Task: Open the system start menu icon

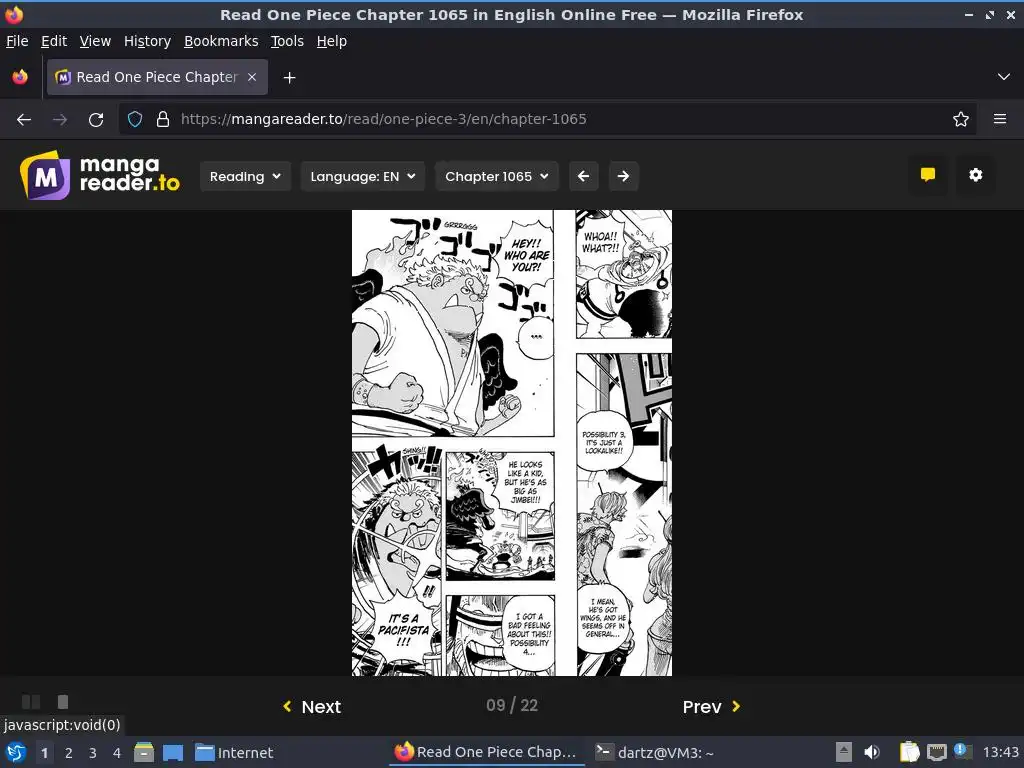Action: [16, 752]
